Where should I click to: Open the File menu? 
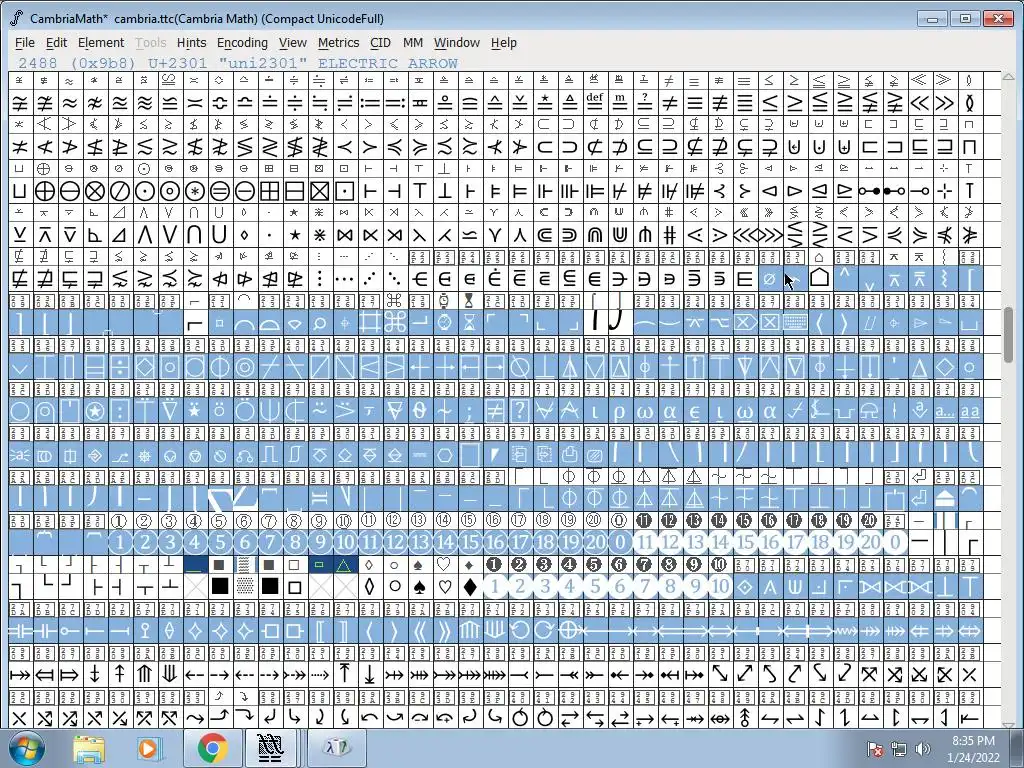(25, 42)
